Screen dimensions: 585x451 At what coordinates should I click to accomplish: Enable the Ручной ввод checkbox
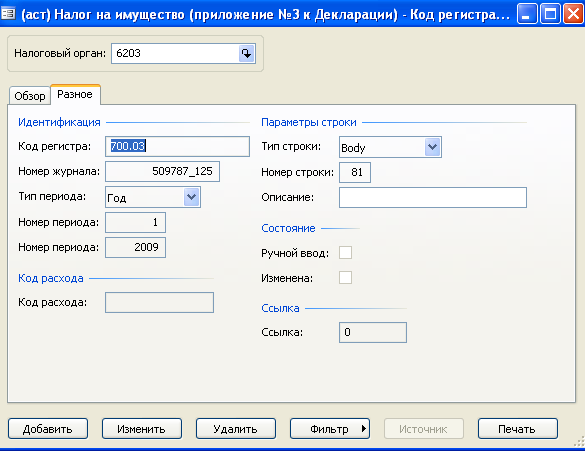point(345,253)
